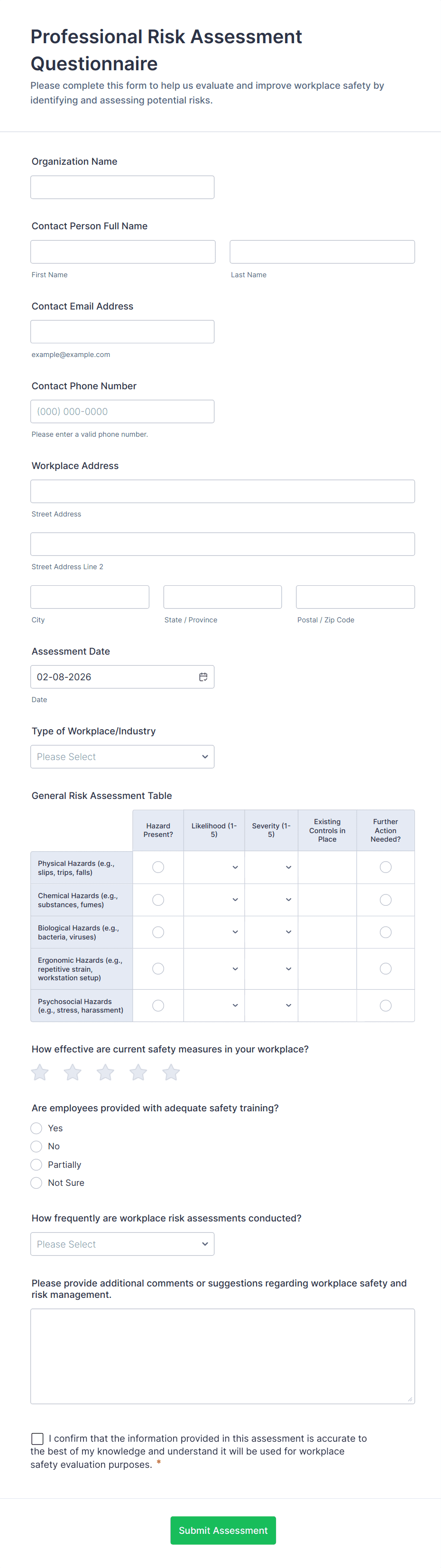Click the Organization Name input field
This screenshot has width=441, height=1568.
coord(122,188)
